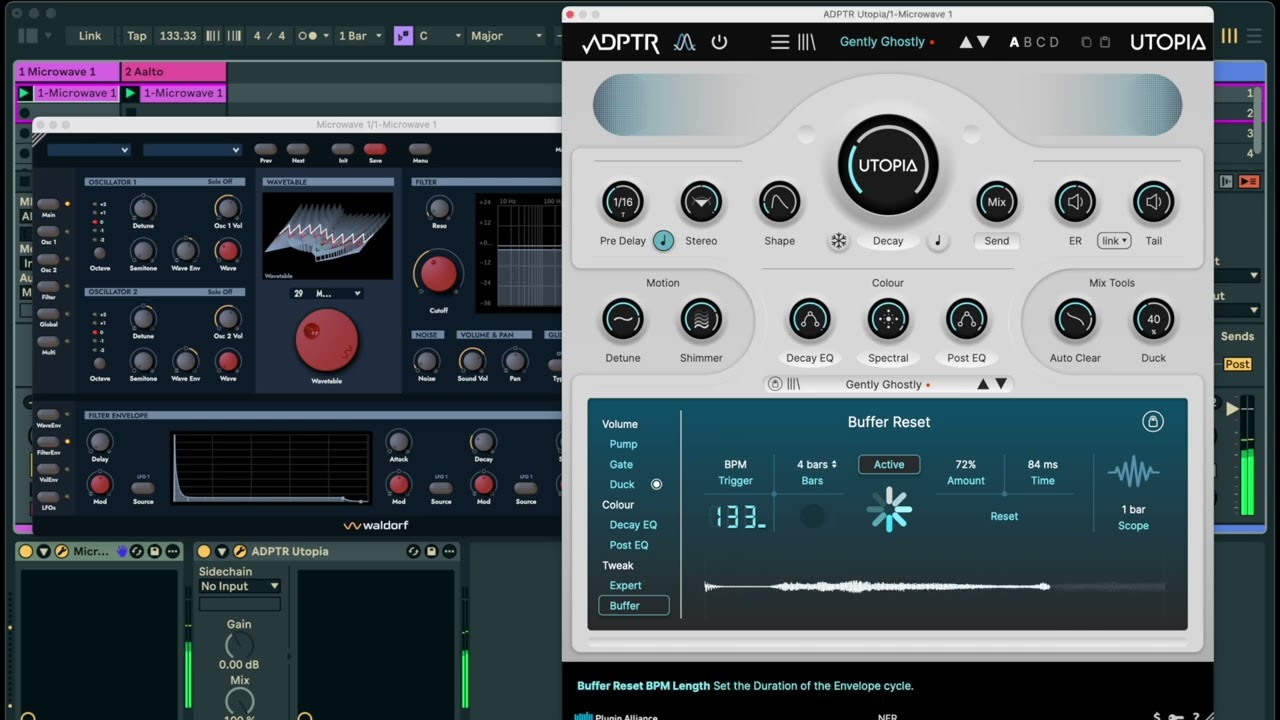This screenshot has height=720, width=1280.
Task: Toggle the Live key indicator beside C
Action: (403, 36)
